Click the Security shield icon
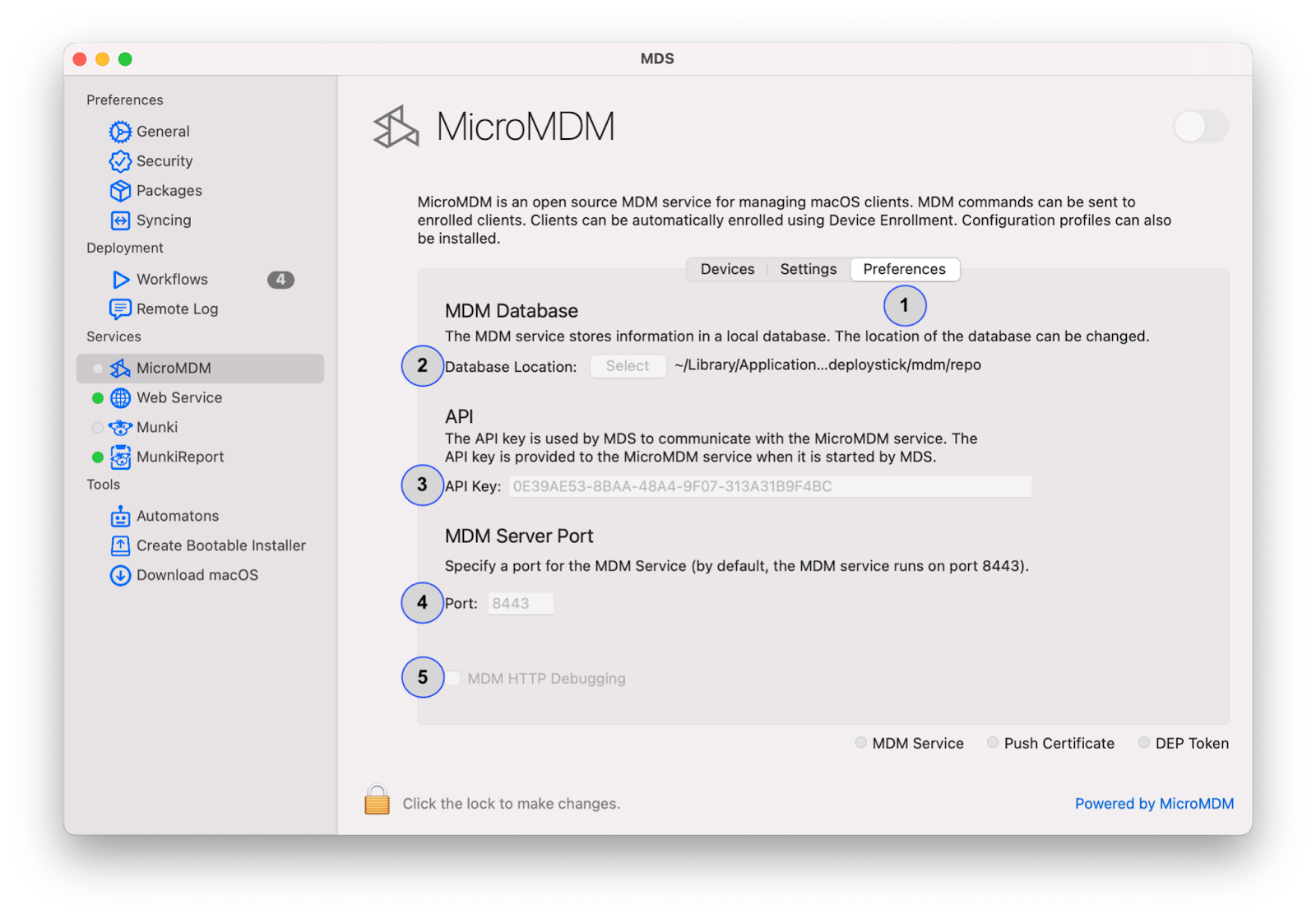This screenshot has width=1316, height=919. (120, 161)
